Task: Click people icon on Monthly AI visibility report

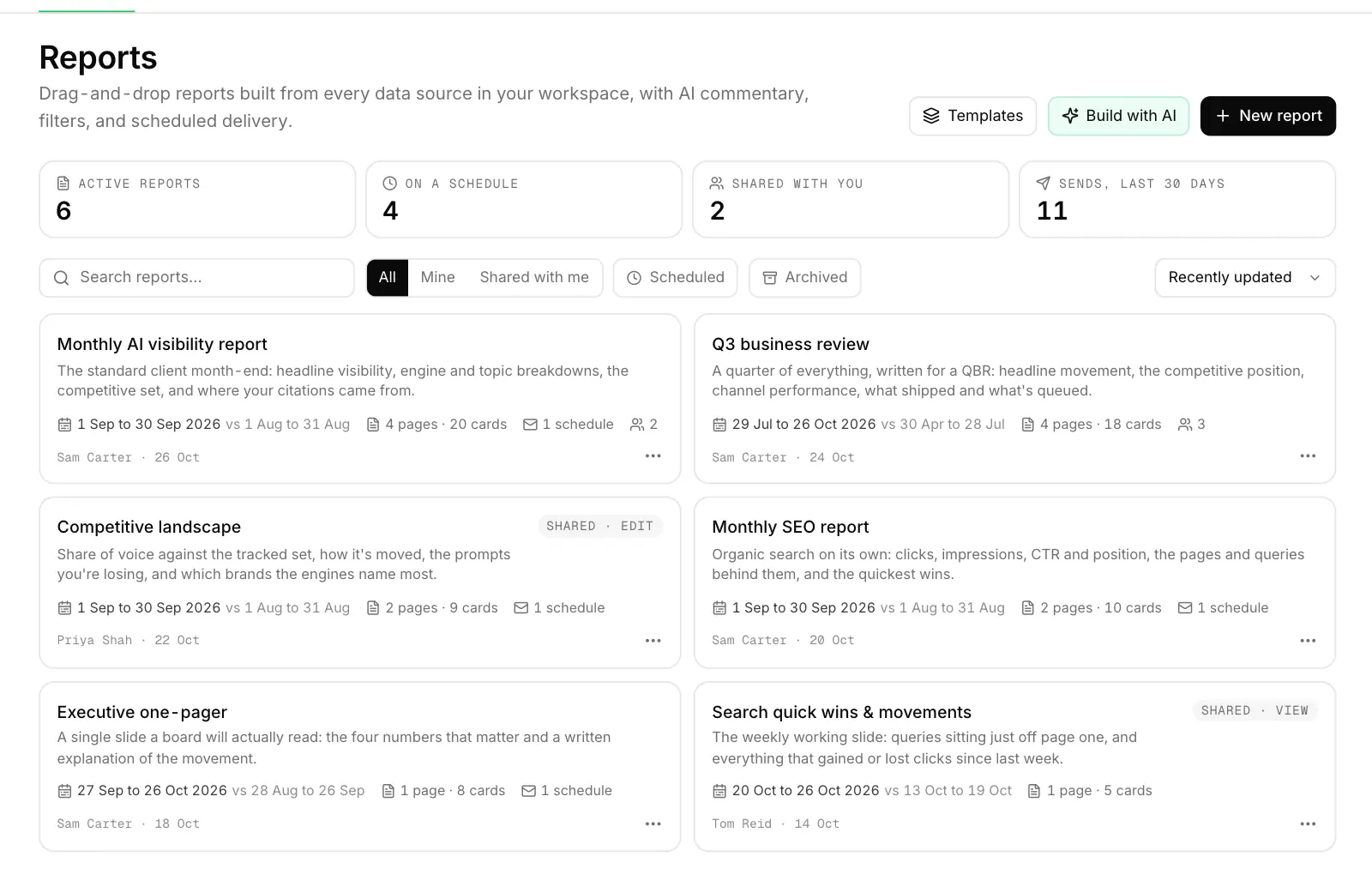Action: coord(637,425)
